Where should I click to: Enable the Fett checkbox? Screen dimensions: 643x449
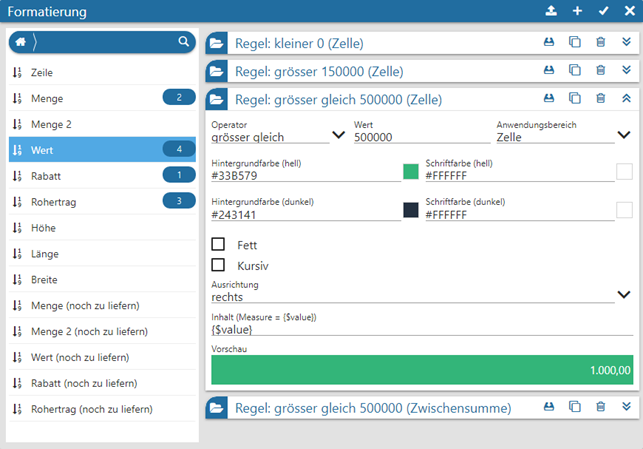219,244
